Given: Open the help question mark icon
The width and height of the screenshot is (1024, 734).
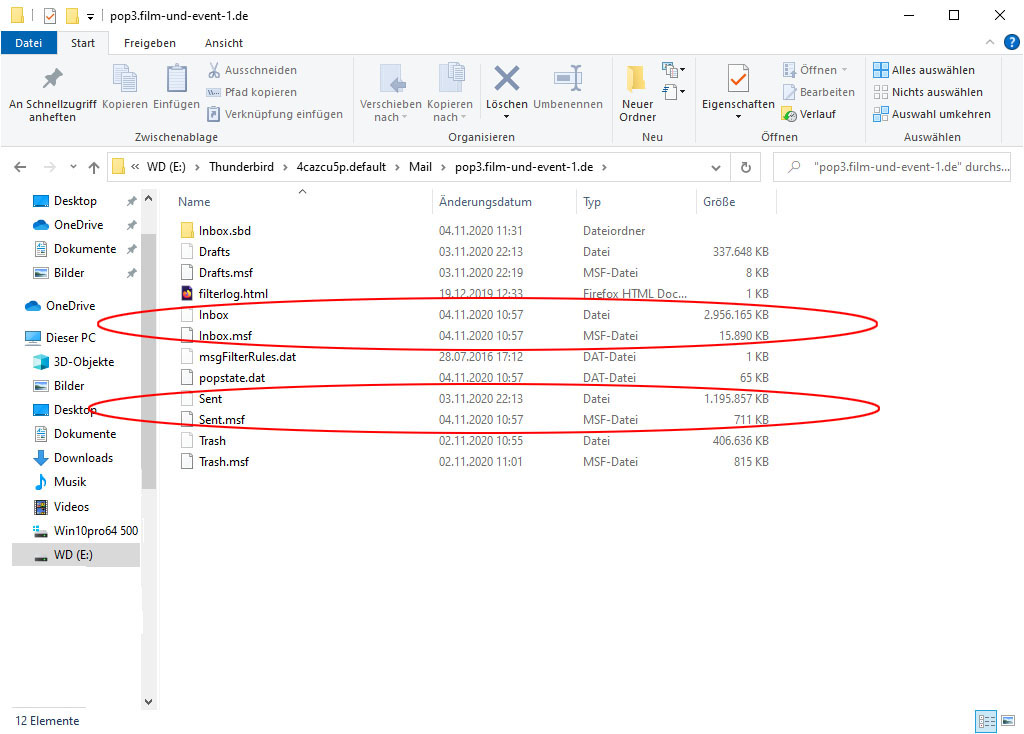Looking at the screenshot, I should [x=1011, y=42].
